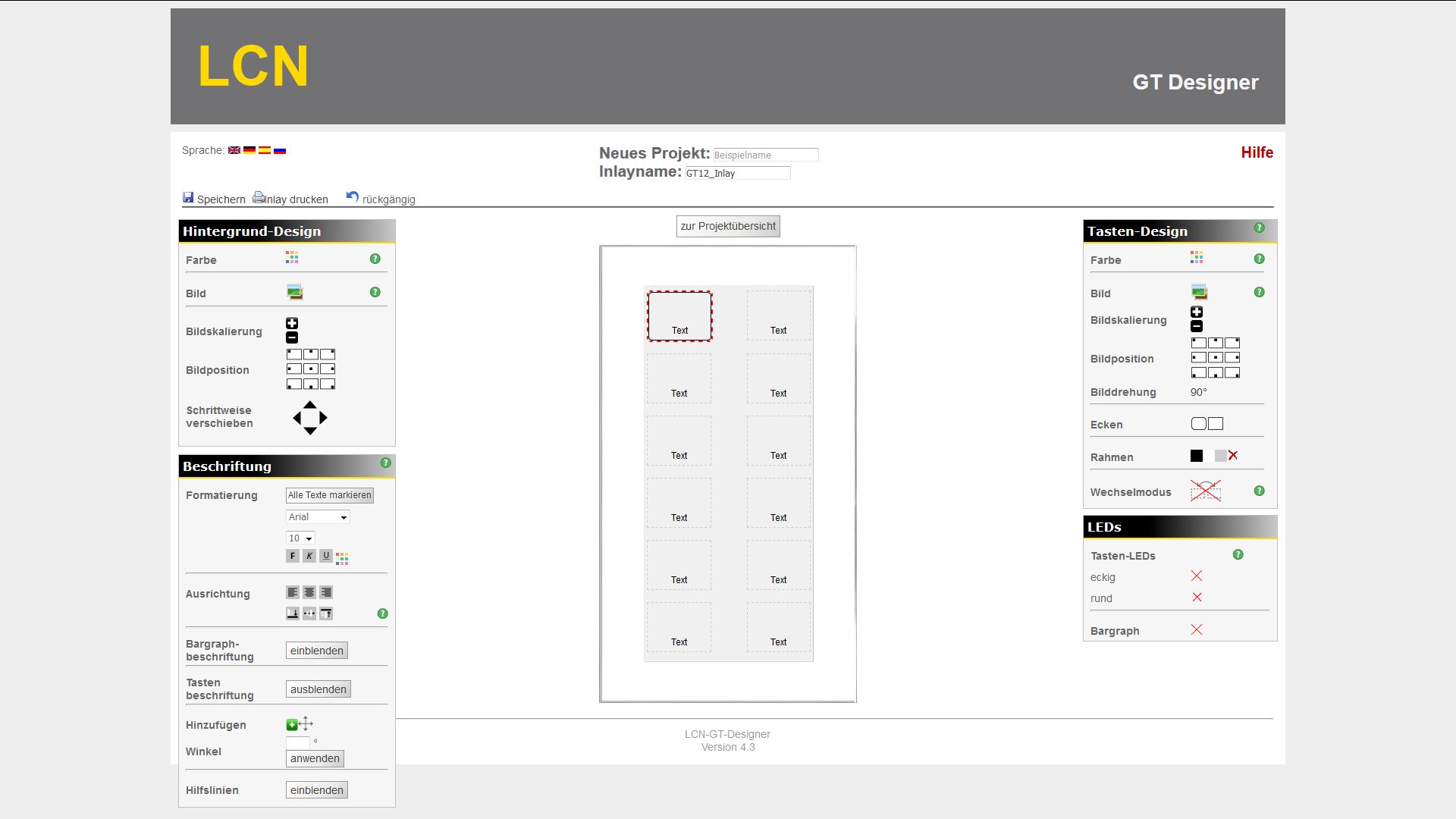Open font size 10 dropdown
Viewport: 1456px width, 819px height.
pyautogui.click(x=300, y=538)
